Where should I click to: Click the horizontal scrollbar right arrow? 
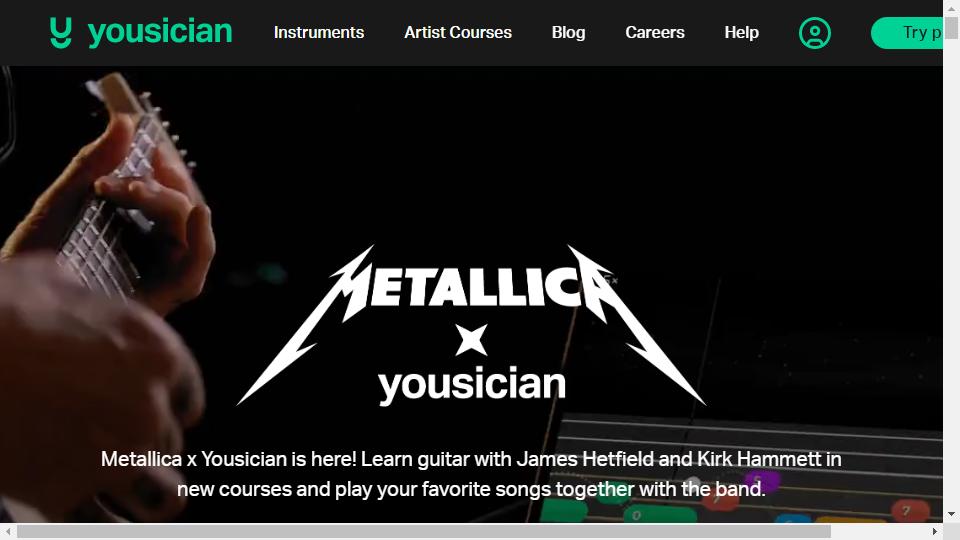click(x=935, y=531)
